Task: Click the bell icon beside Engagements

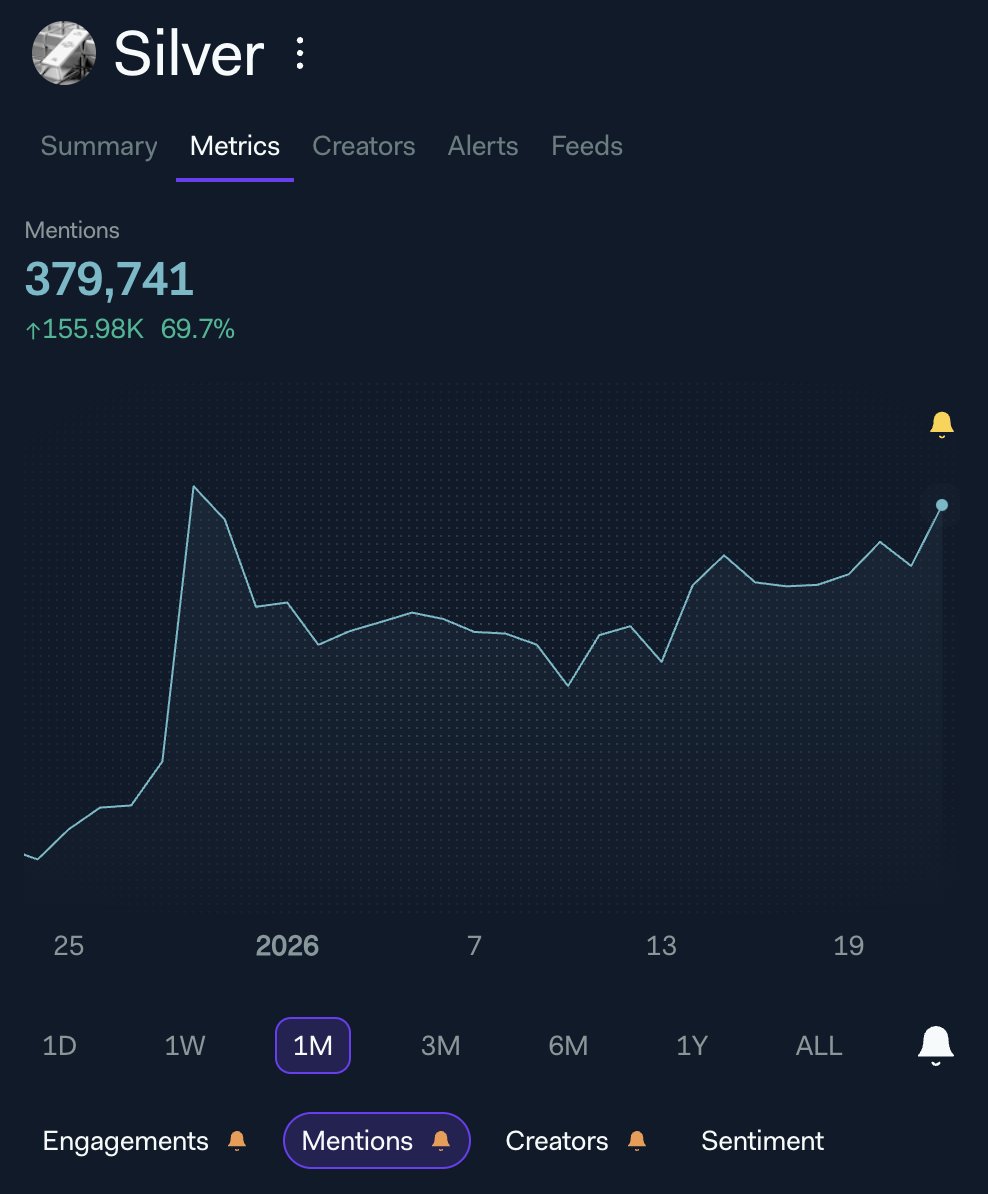Action: point(237,1139)
